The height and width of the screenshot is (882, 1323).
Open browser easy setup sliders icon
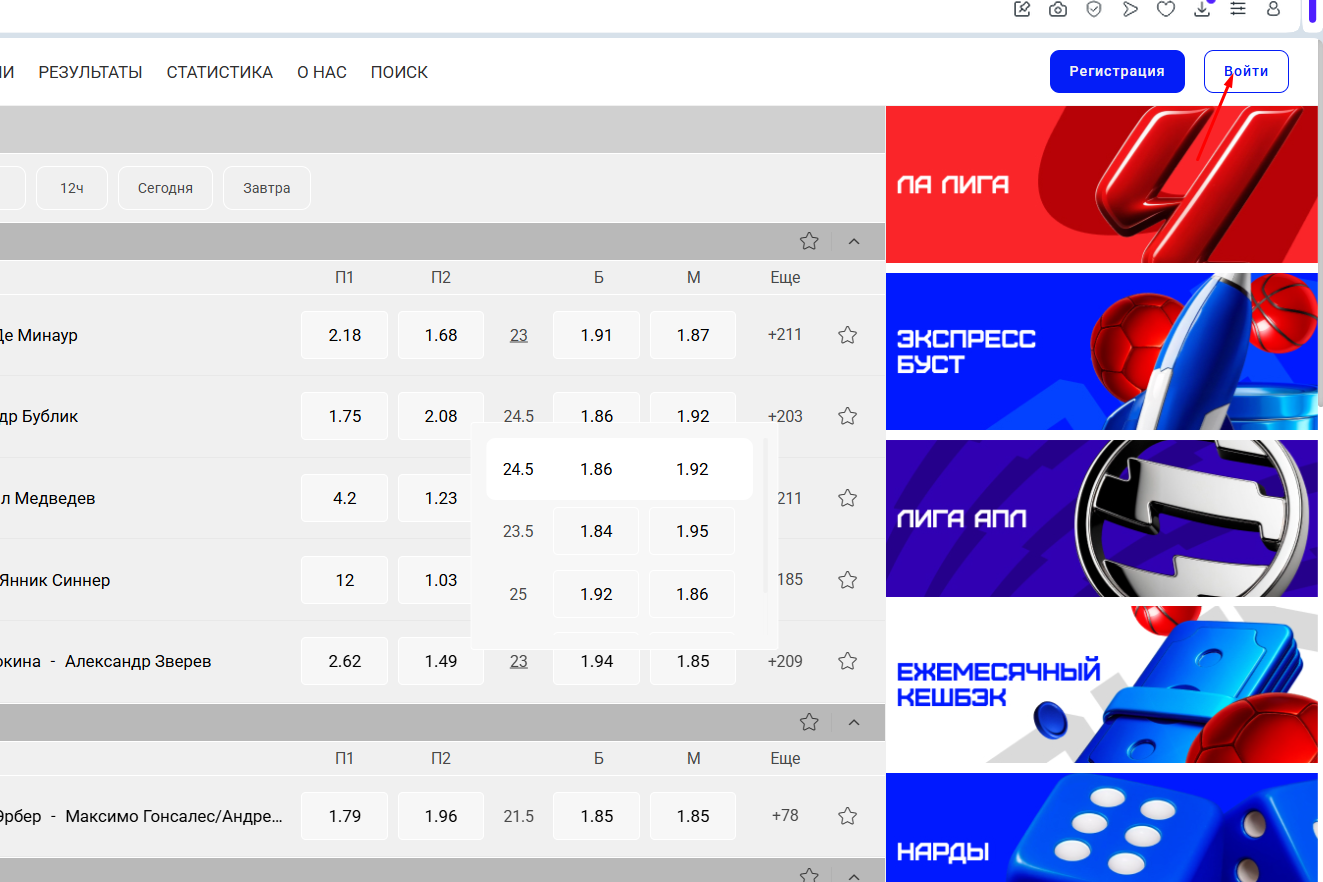(1238, 8)
